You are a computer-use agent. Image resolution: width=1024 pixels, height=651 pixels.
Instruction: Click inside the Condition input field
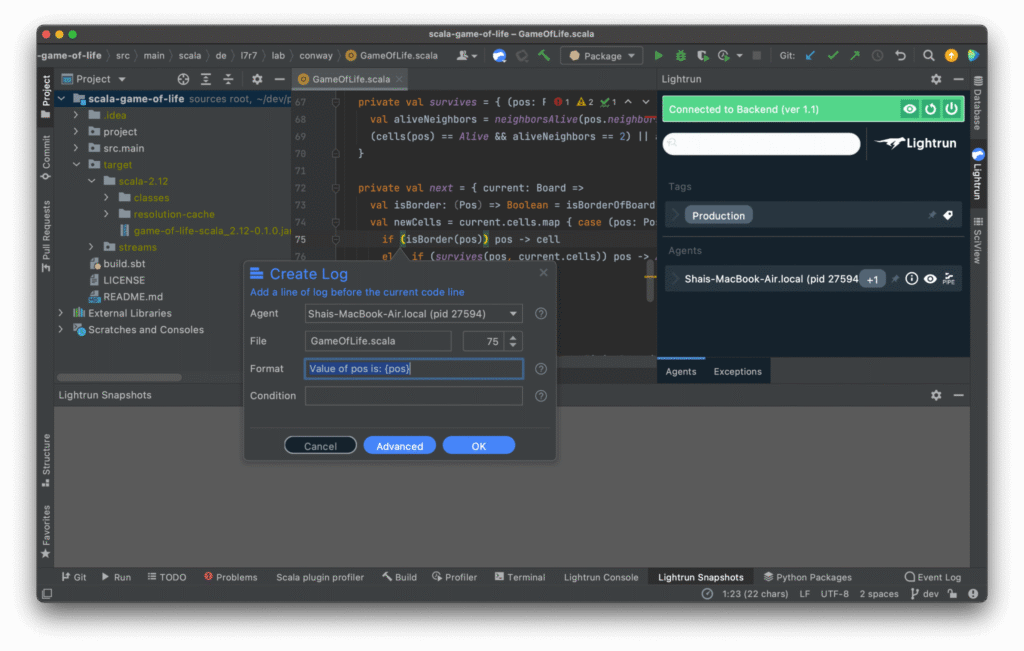coord(413,395)
